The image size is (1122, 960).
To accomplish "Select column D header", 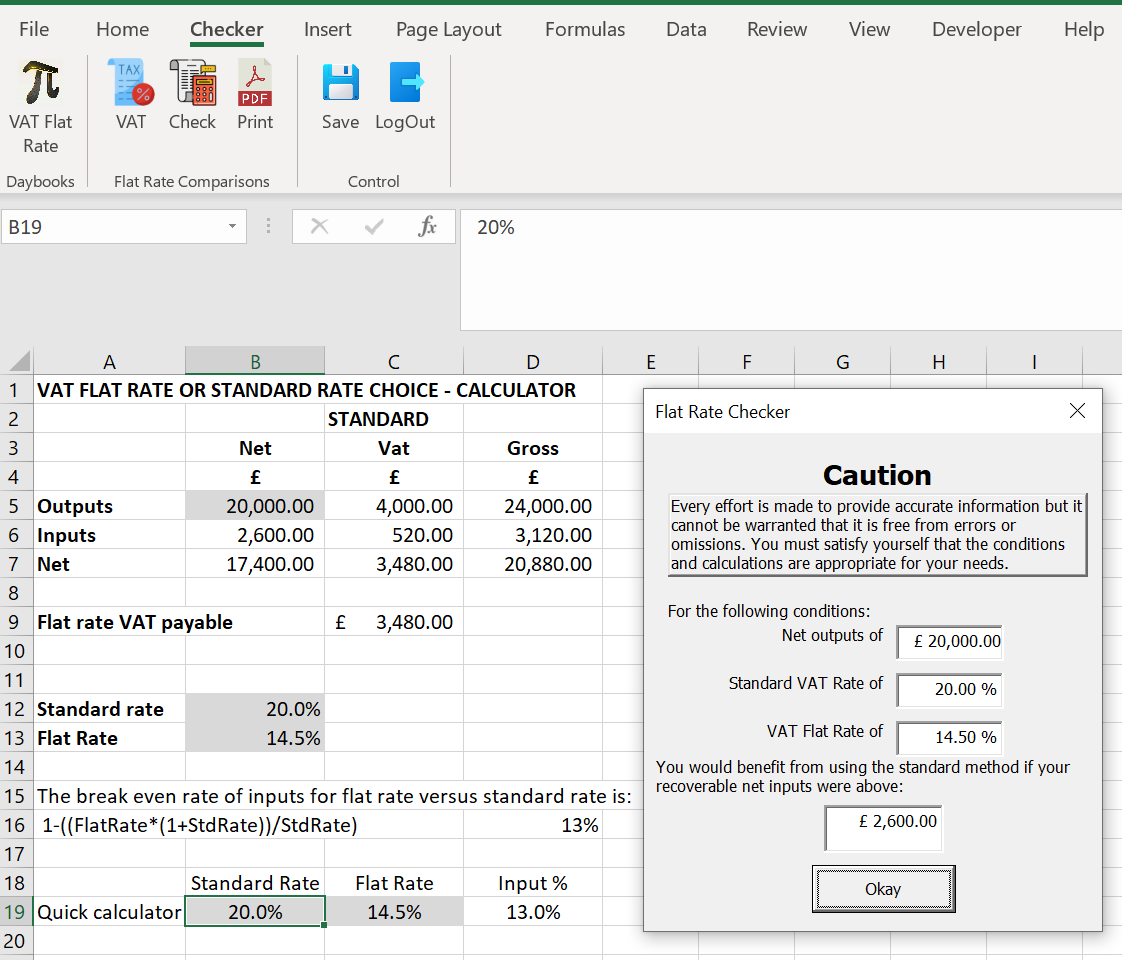I will 533,361.
